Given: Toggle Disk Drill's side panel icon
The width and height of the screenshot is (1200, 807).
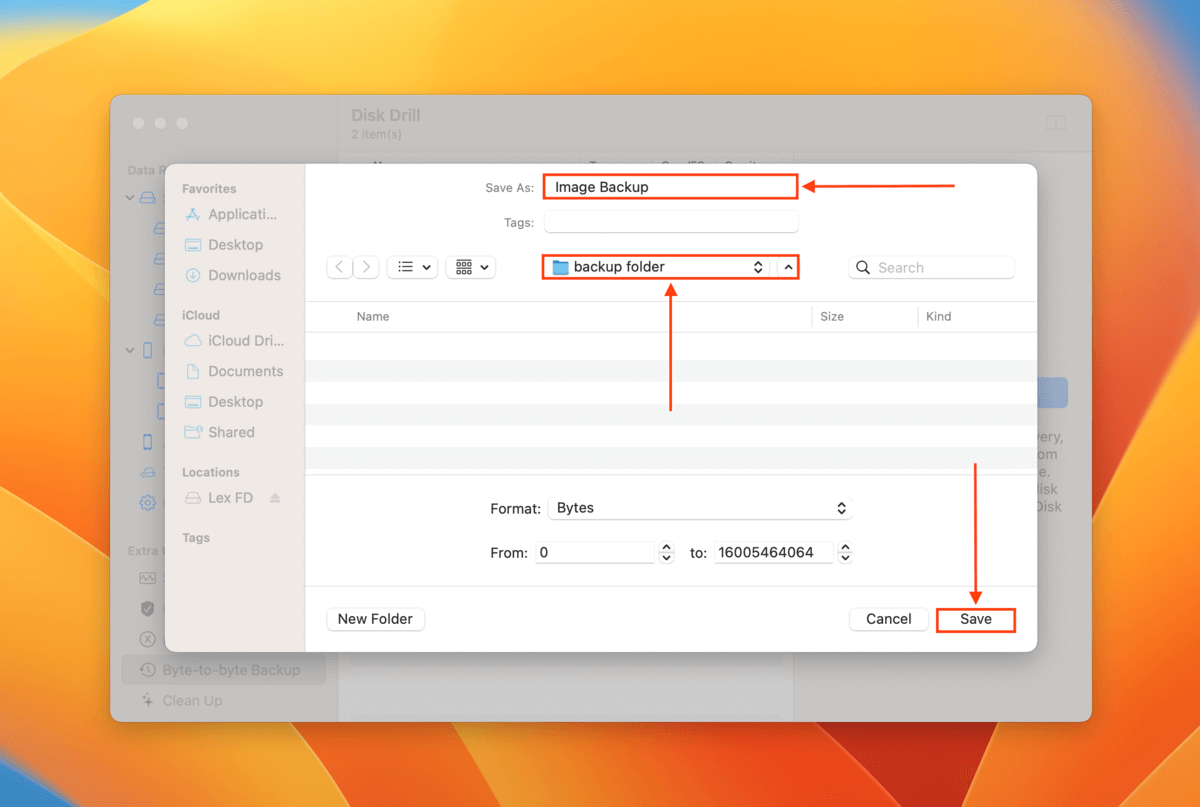Looking at the screenshot, I should click(x=1056, y=123).
